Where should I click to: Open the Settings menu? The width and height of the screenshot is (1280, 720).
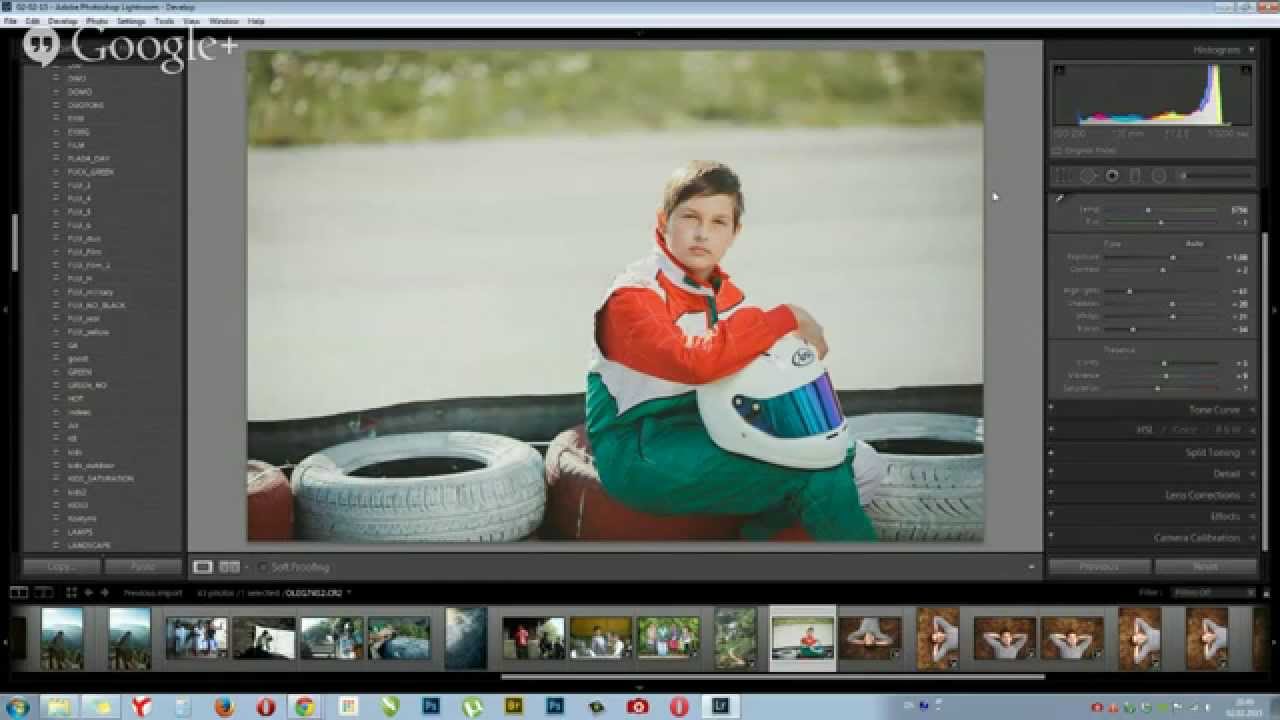(x=131, y=21)
